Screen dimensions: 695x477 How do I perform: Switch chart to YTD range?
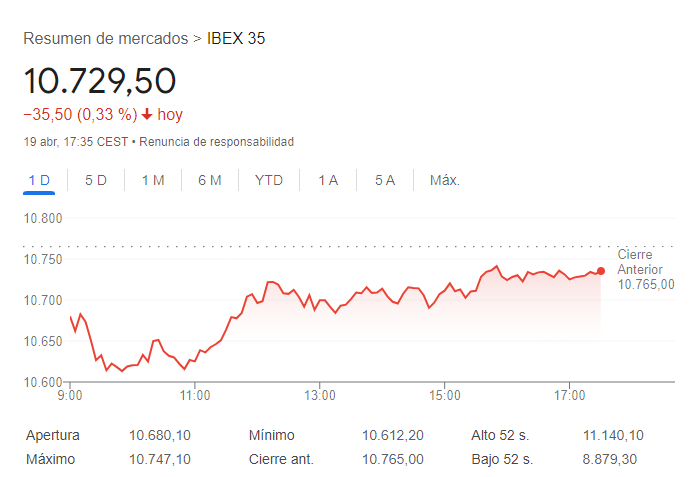(269, 180)
